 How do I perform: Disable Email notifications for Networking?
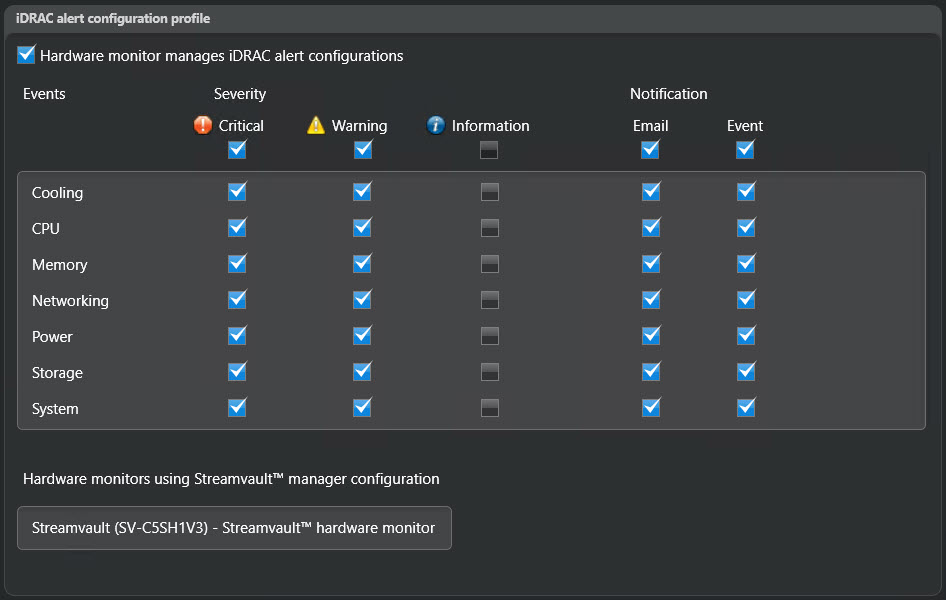(x=650, y=300)
